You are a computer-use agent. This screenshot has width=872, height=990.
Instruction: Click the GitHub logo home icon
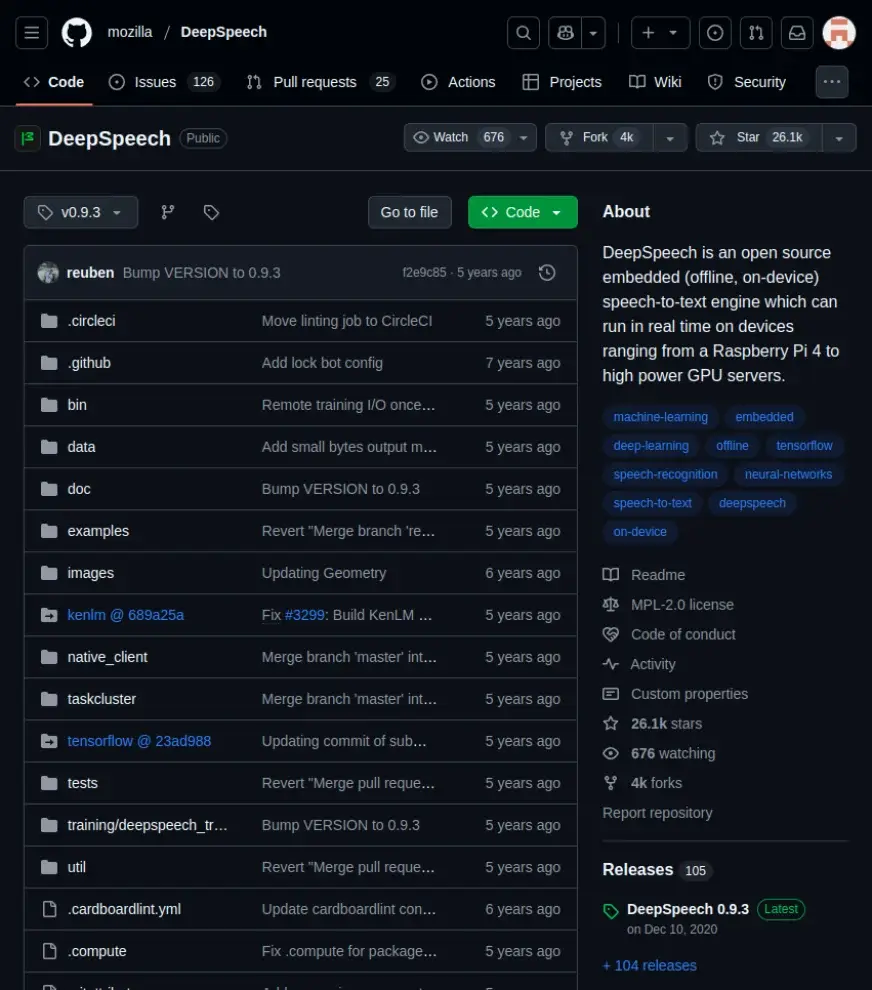[77, 32]
